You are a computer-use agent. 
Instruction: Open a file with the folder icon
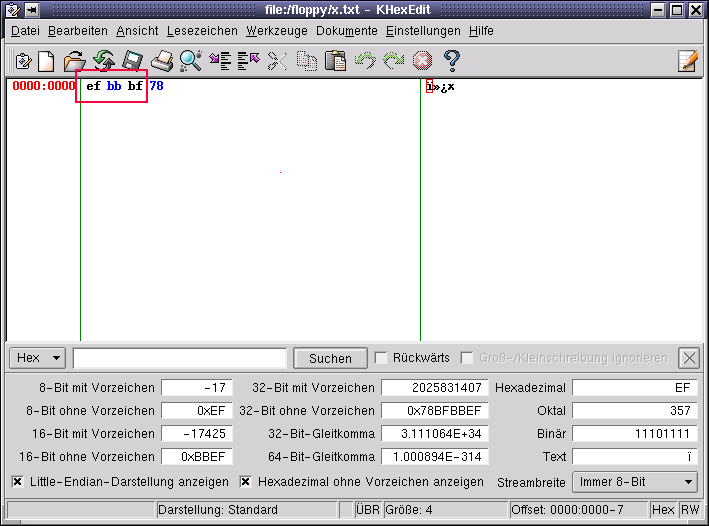[x=75, y=61]
